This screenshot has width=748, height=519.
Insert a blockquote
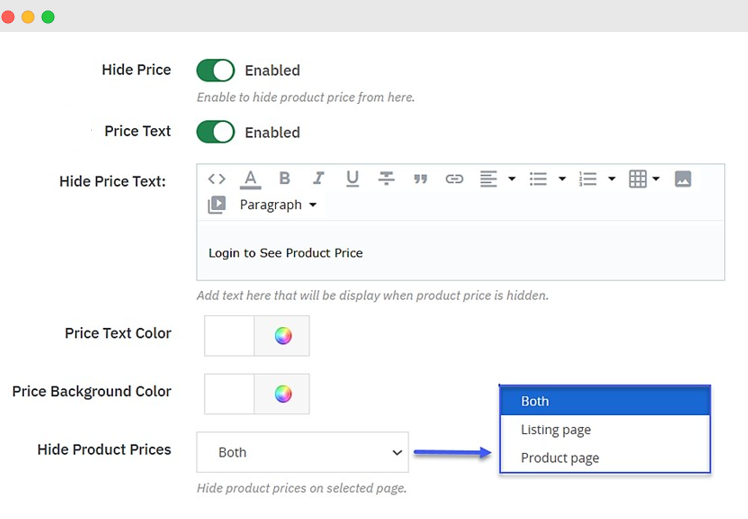point(420,179)
